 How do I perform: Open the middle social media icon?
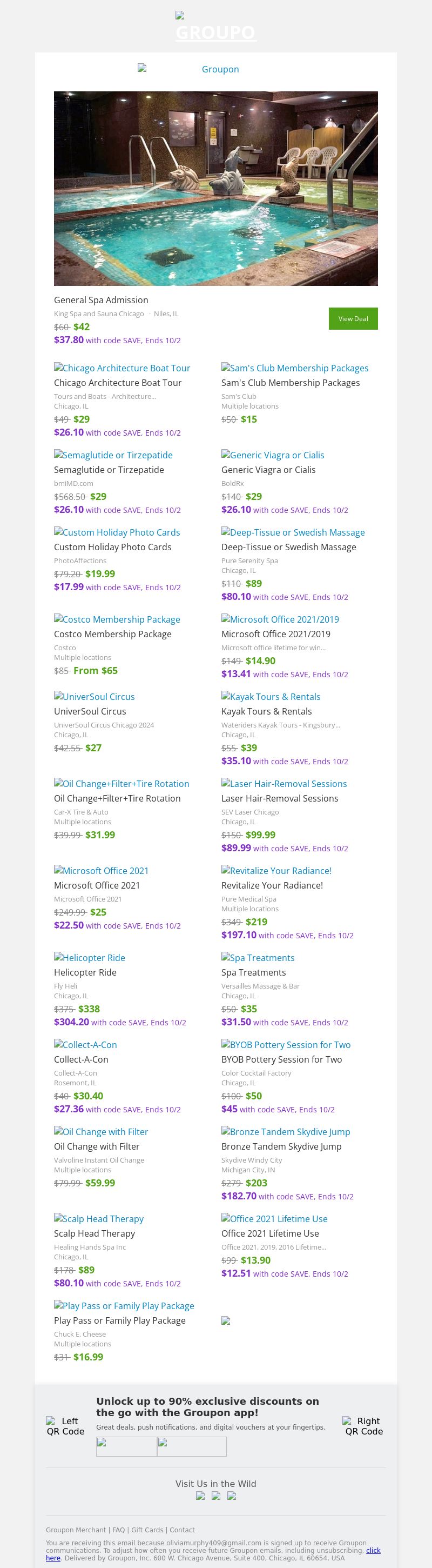click(x=216, y=1496)
